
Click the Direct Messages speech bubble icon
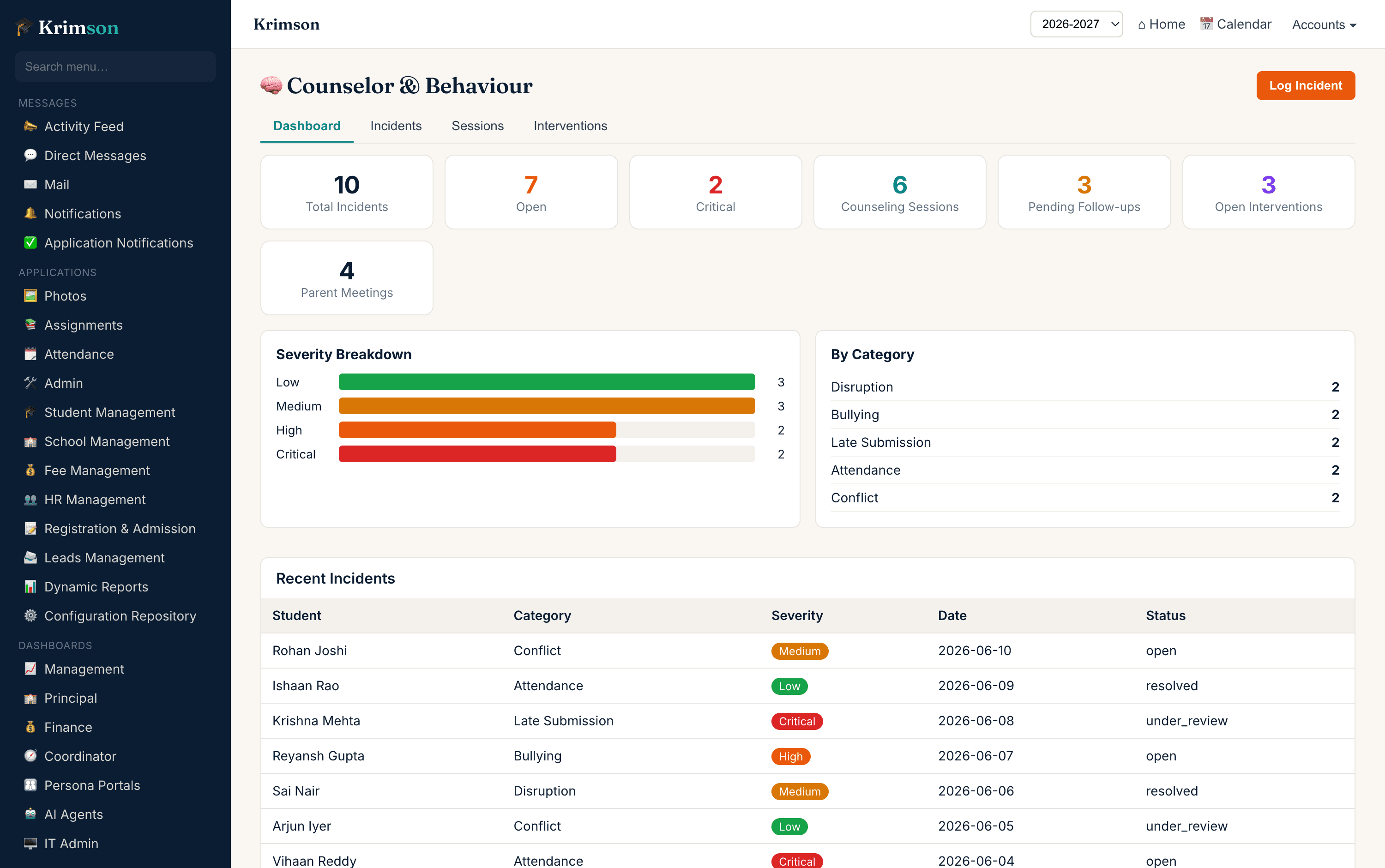click(x=30, y=156)
